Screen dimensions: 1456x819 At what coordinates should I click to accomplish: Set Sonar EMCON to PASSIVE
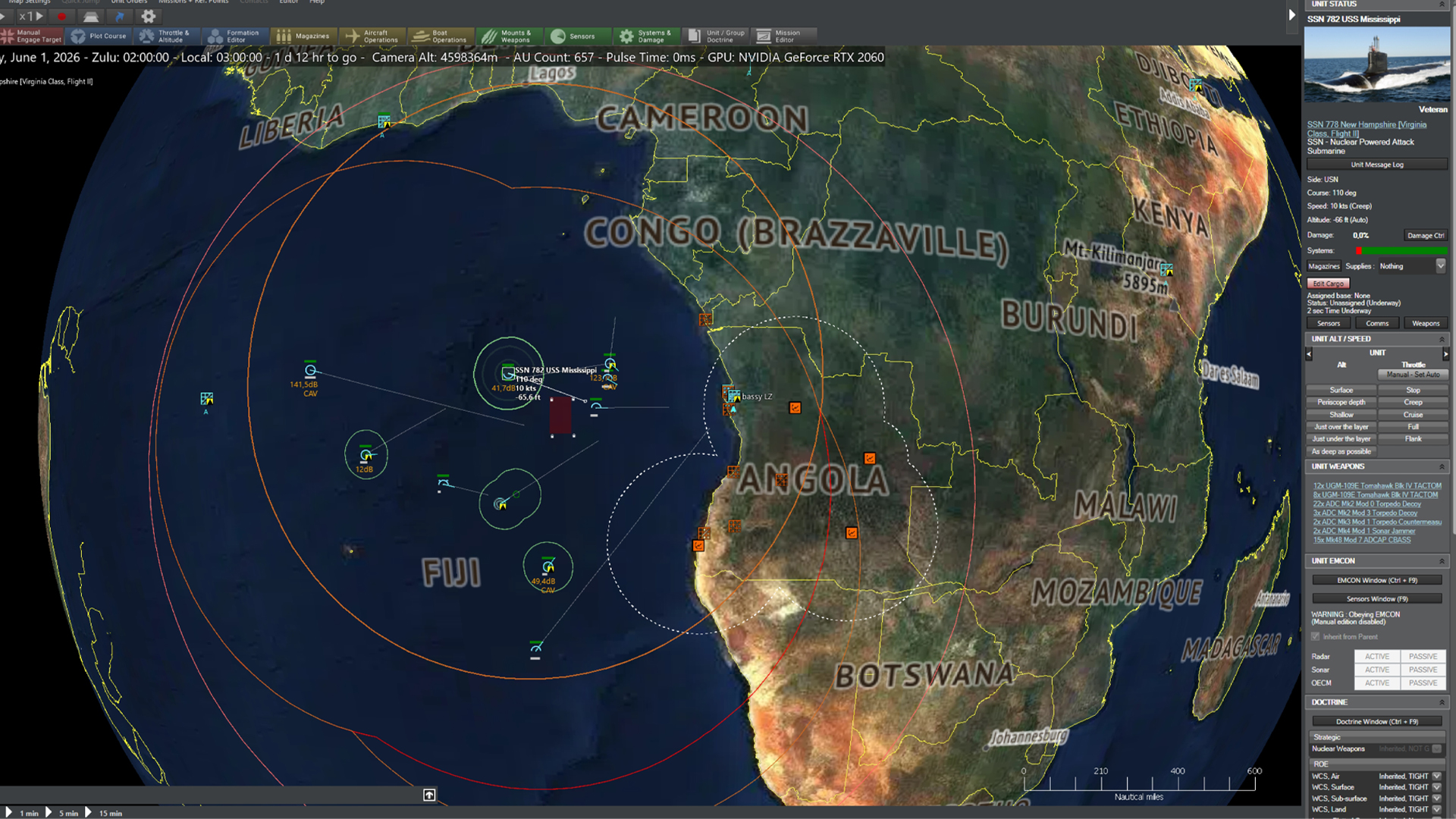1422,670
